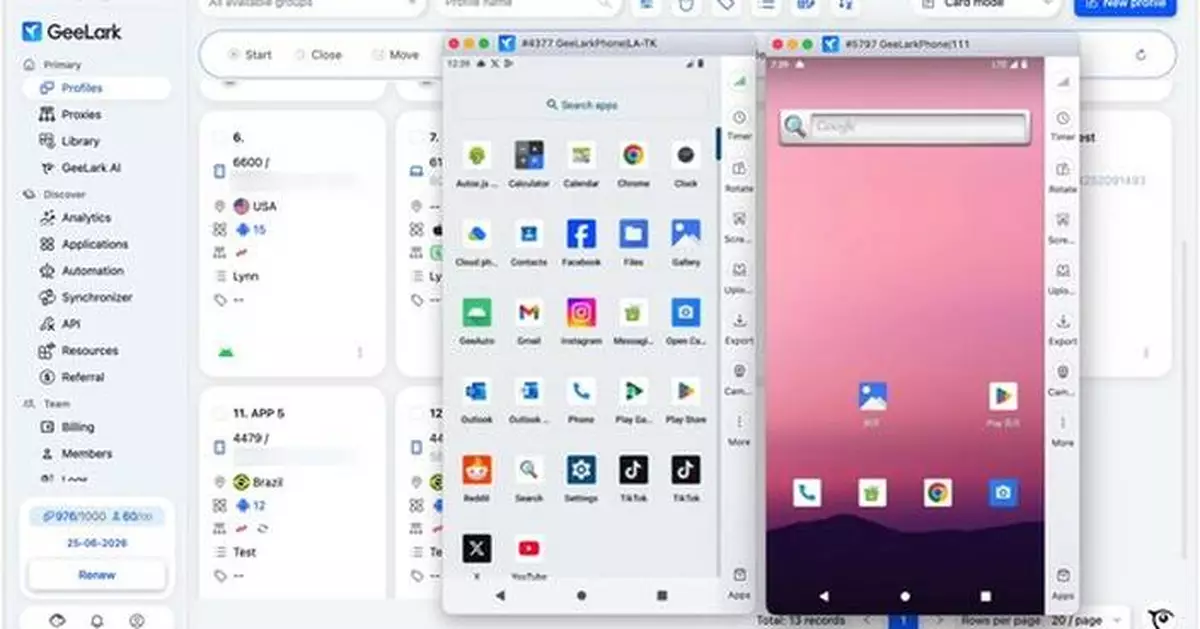Image resolution: width=1200 pixels, height=629 pixels.
Task: Select the checkbox for profile 11. APP 5
Action: pyautogui.click(x=220, y=412)
